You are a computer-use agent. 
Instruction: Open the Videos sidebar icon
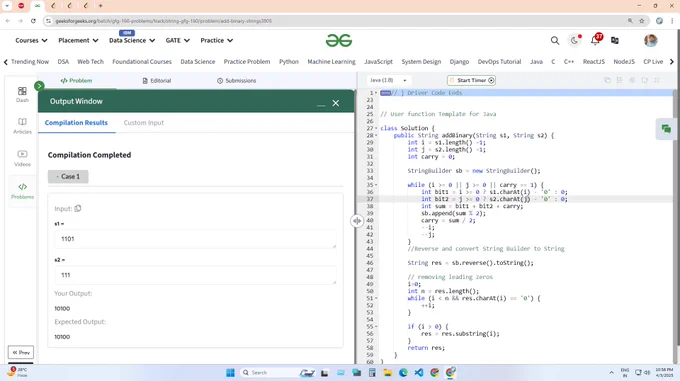click(22, 158)
